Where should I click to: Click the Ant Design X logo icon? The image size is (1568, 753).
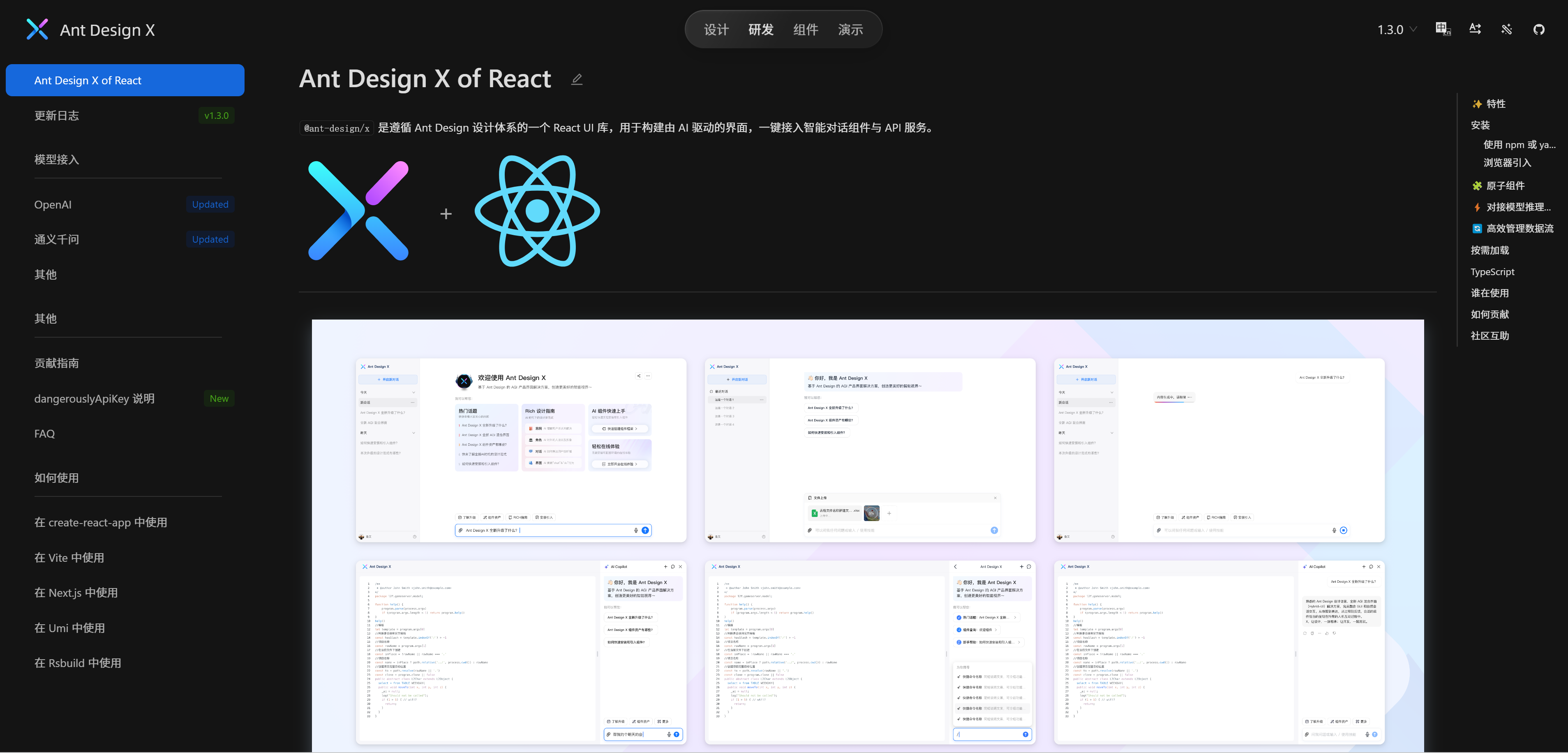[37, 29]
